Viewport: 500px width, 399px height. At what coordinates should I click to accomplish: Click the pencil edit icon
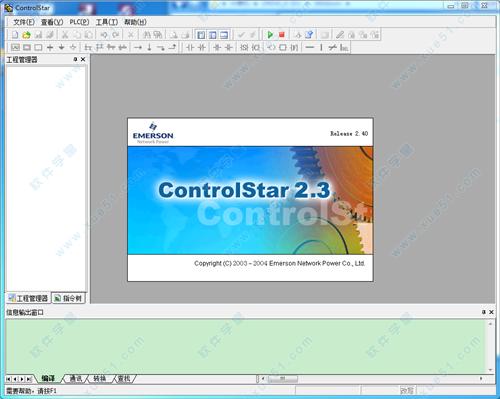pyautogui.click(x=340, y=35)
